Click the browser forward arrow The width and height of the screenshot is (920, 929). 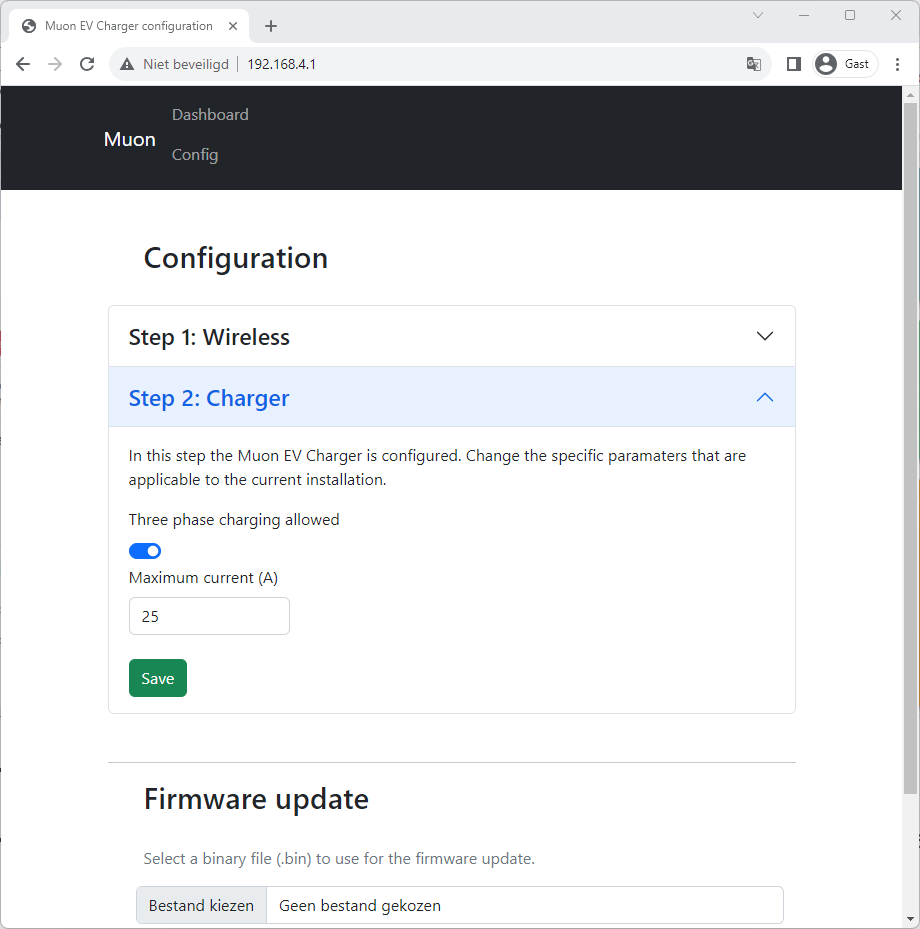coord(55,64)
